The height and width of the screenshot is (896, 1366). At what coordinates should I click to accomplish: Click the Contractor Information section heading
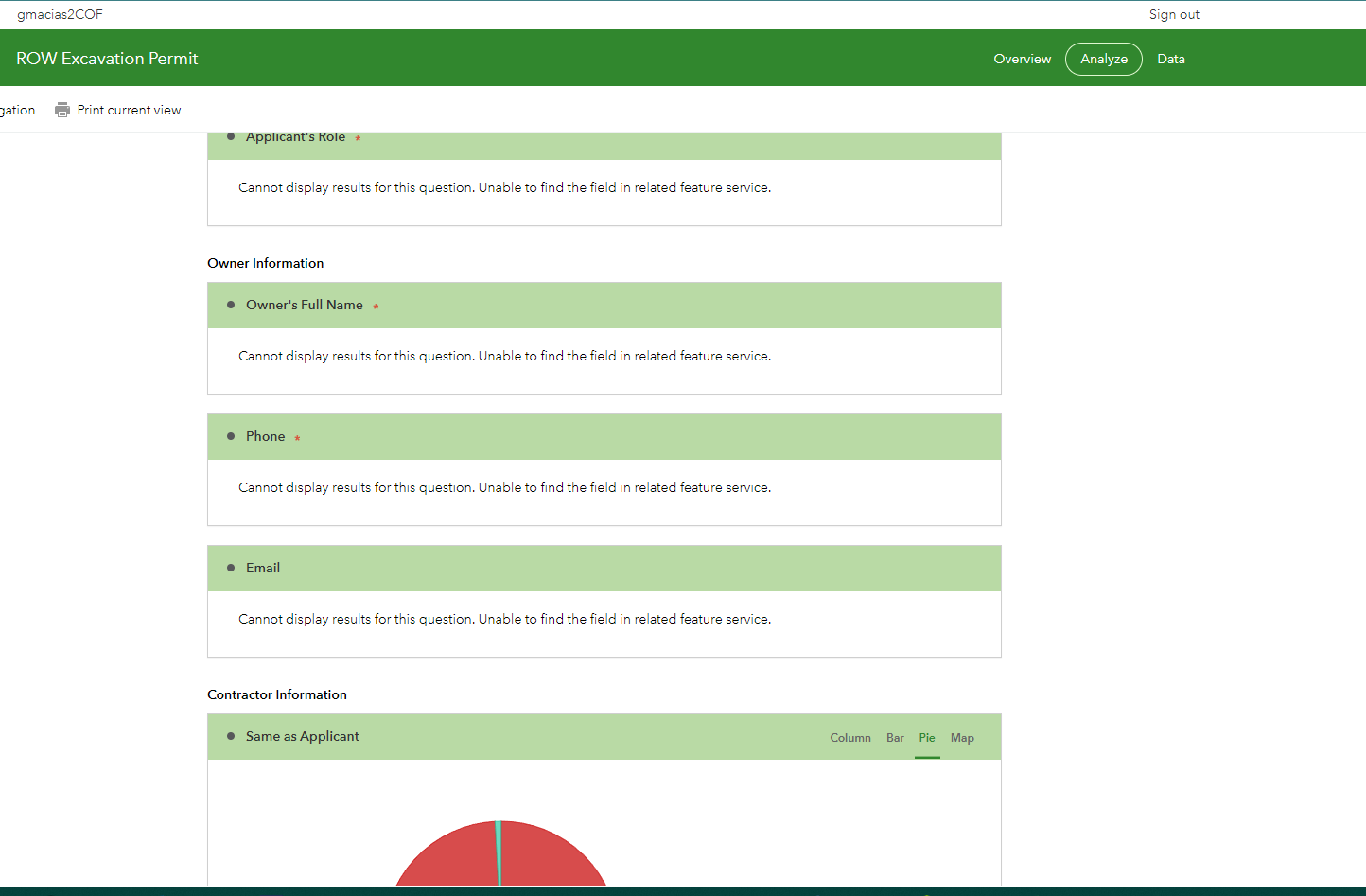277,694
